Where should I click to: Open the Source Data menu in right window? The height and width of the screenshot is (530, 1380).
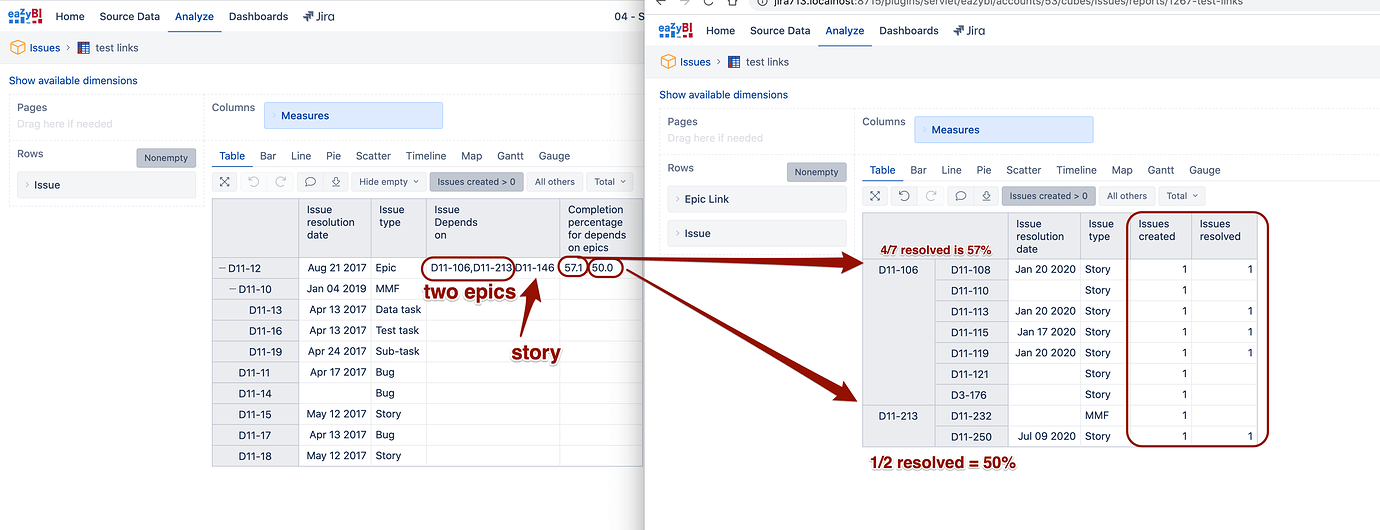[779, 31]
